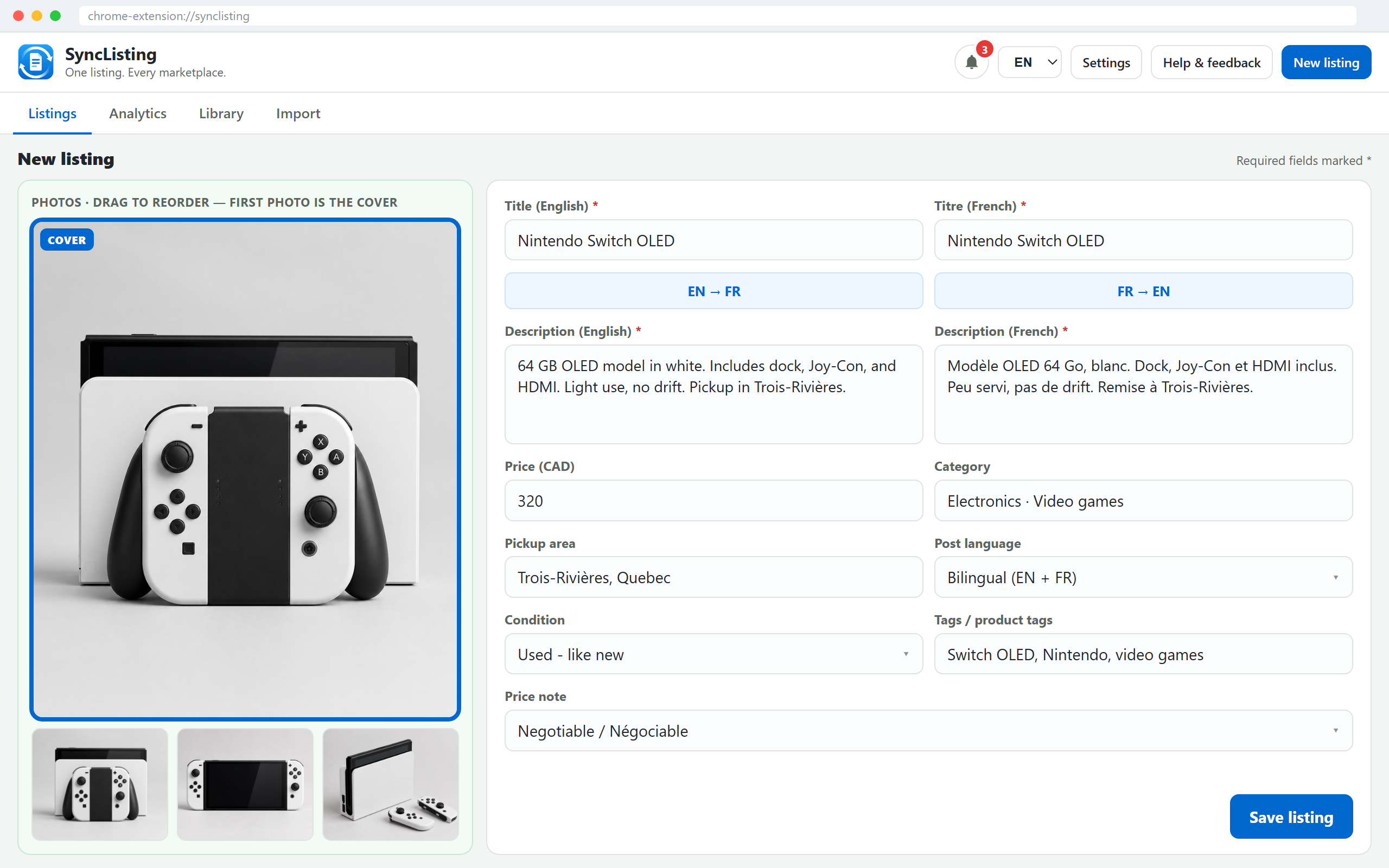The width and height of the screenshot is (1389, 868).
Task: Select the large cover photo
Action: coord(245,469)
